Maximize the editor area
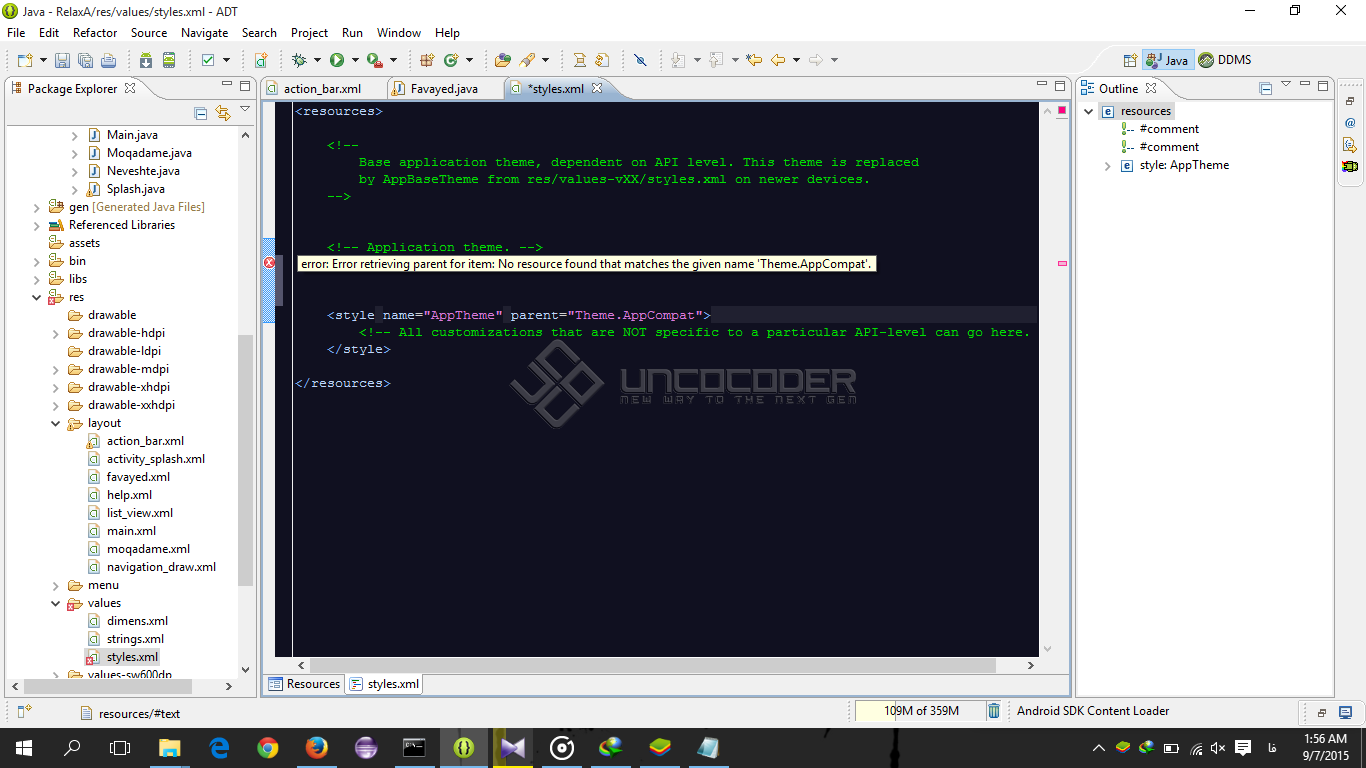The image size is (1366, 768). tap(1060, 86)
